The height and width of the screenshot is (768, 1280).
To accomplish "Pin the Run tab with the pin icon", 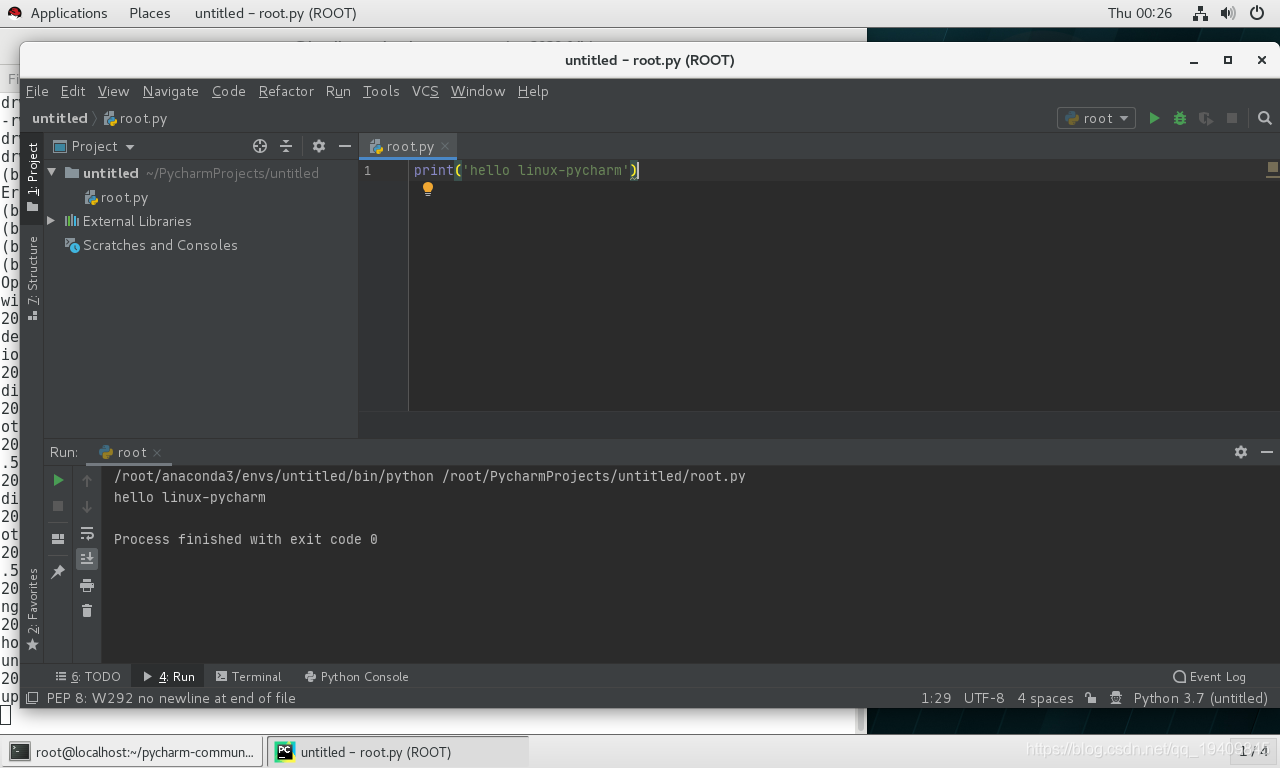I will (x=57, y=571).
